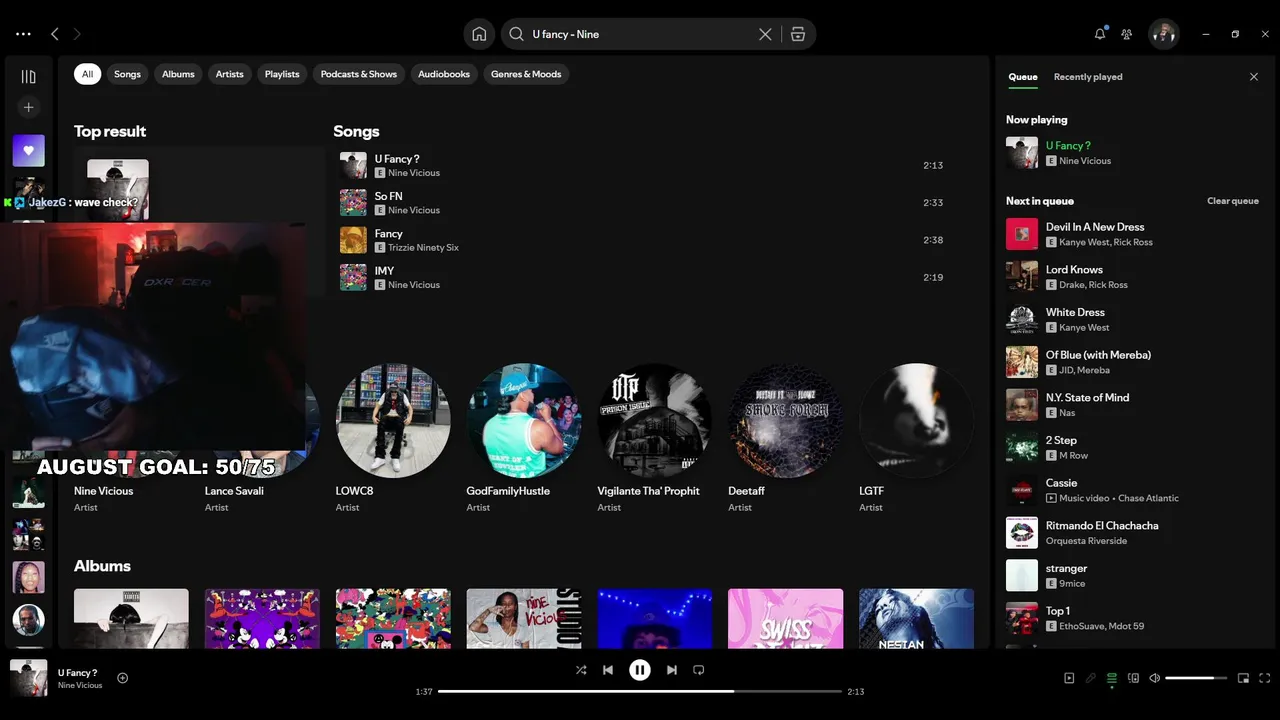Toggle shuffle playback
Viewport: 1280px width, 720px height.
click(x=581, y=670)
